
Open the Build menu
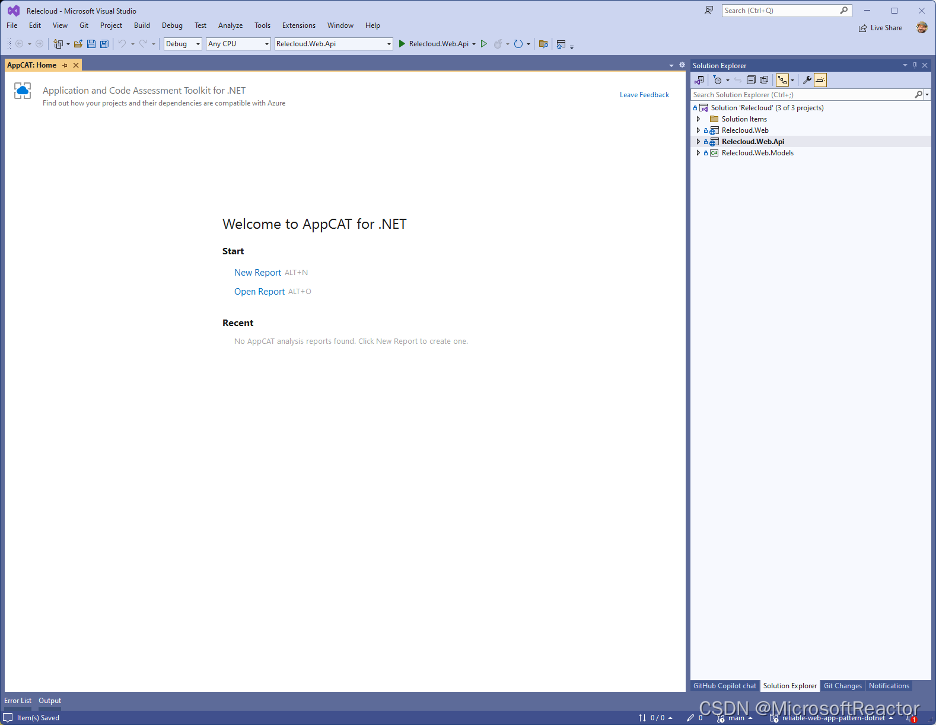point(142,26)
